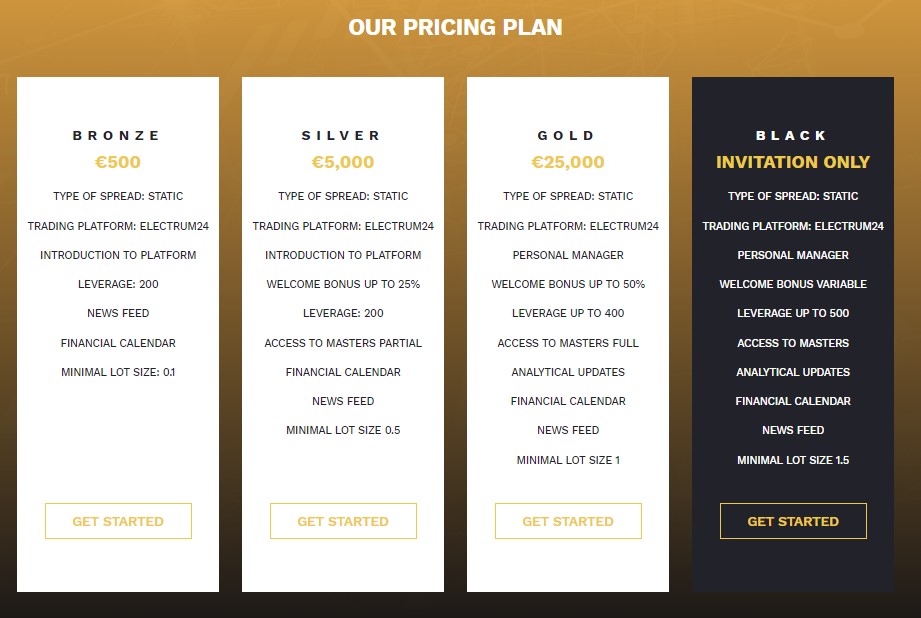Click the €25,000 price text

point(568,162)
